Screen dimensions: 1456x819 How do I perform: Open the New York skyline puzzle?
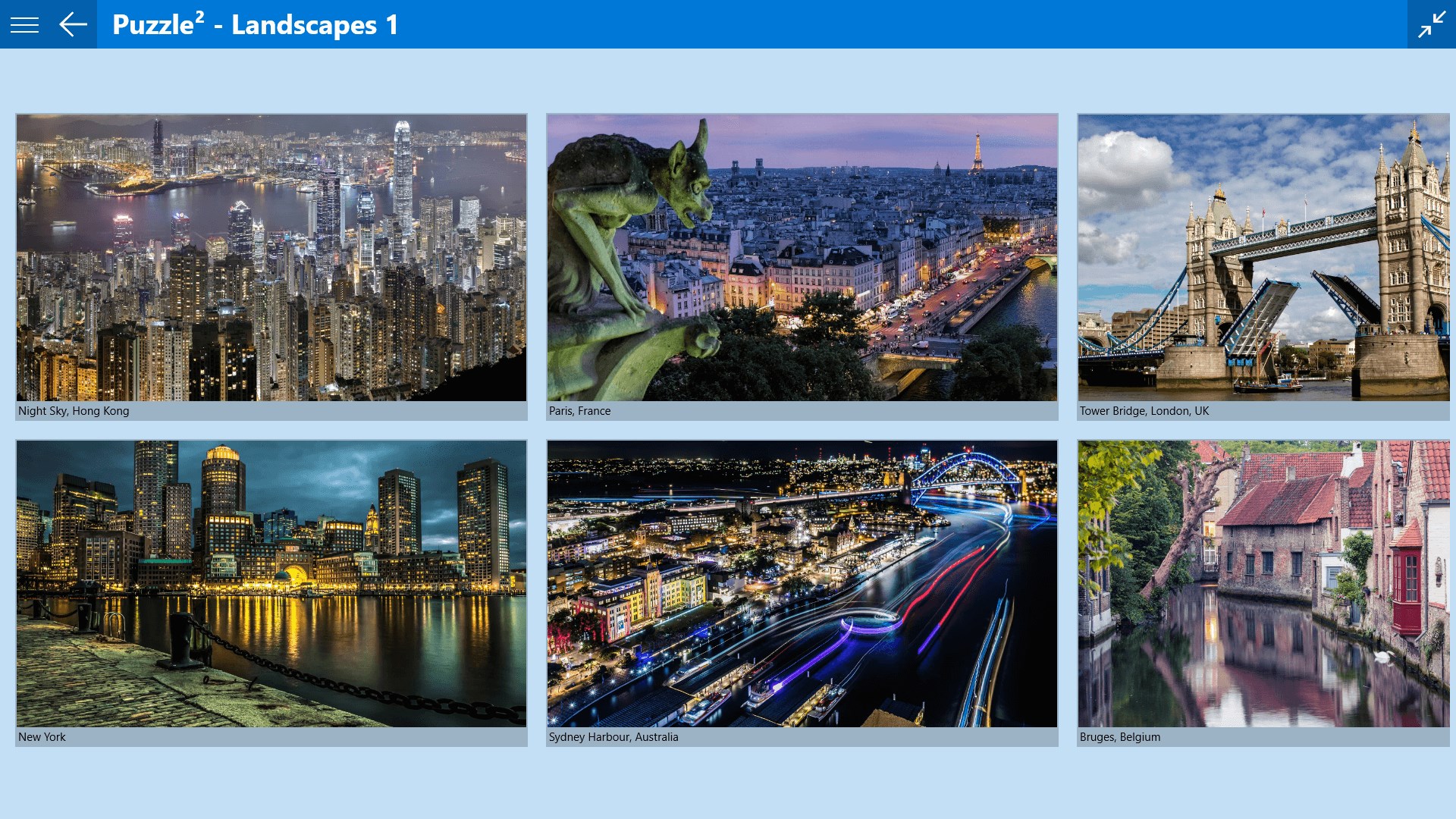coord(271,584)
